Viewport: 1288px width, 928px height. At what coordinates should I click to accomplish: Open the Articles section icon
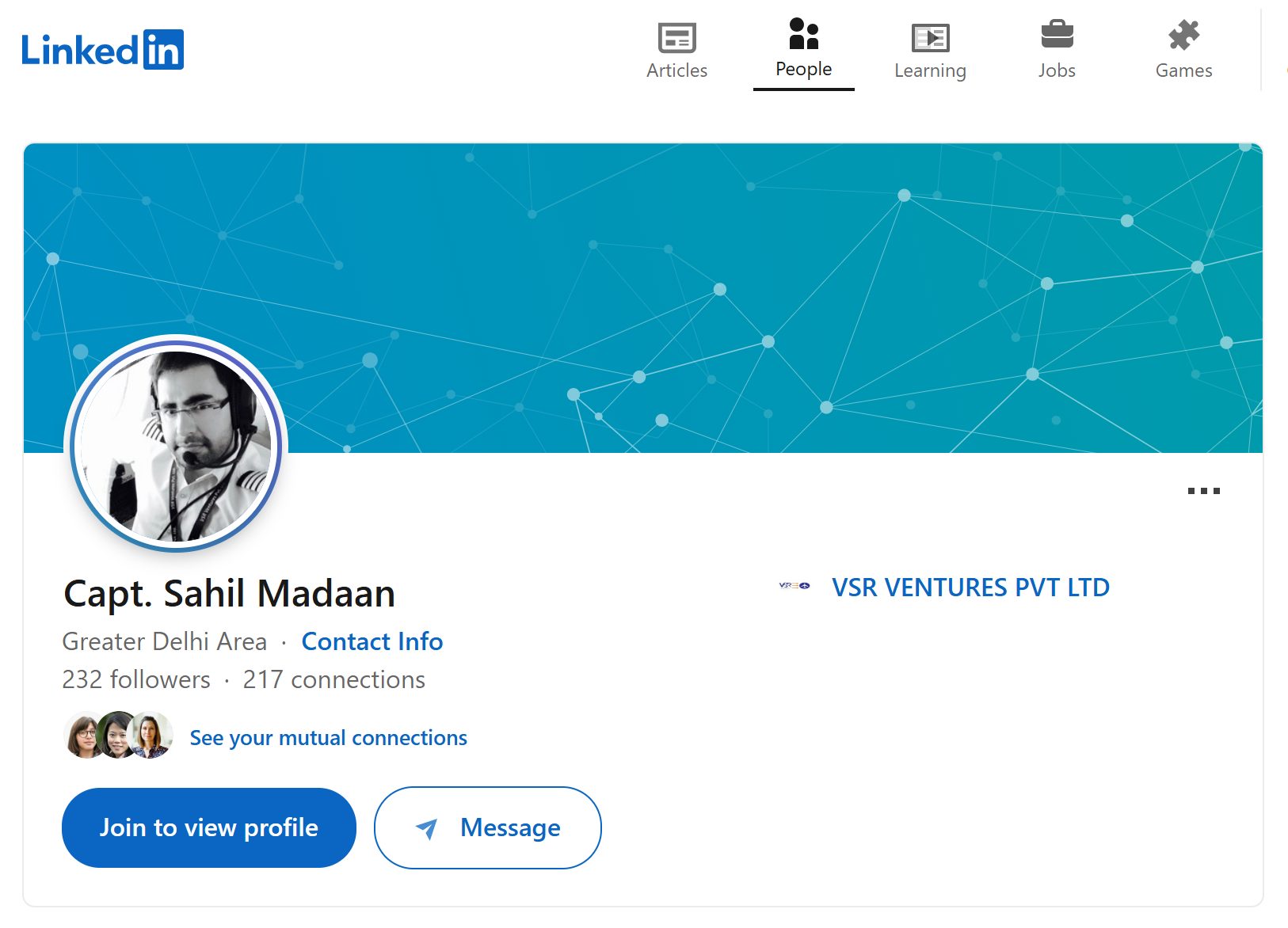click(x=676, y=37)
